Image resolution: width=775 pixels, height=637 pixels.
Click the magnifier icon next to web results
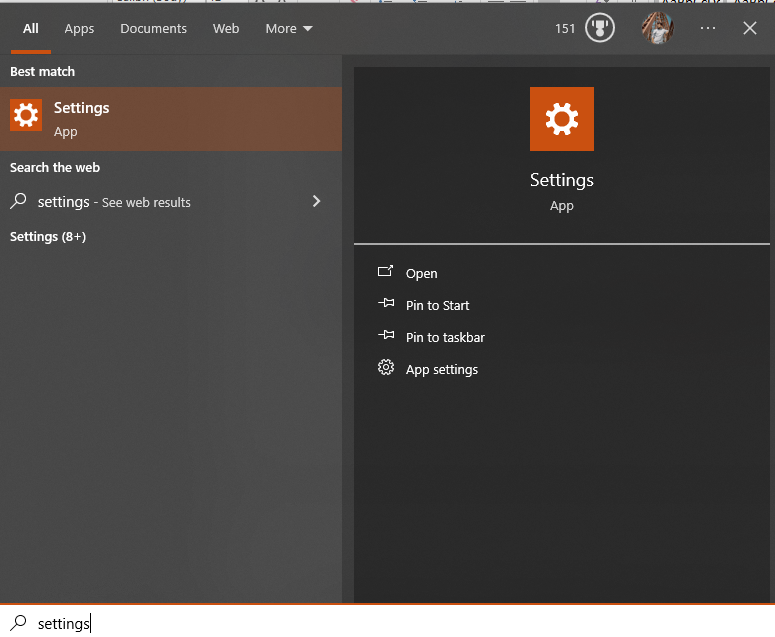point(18,201)
